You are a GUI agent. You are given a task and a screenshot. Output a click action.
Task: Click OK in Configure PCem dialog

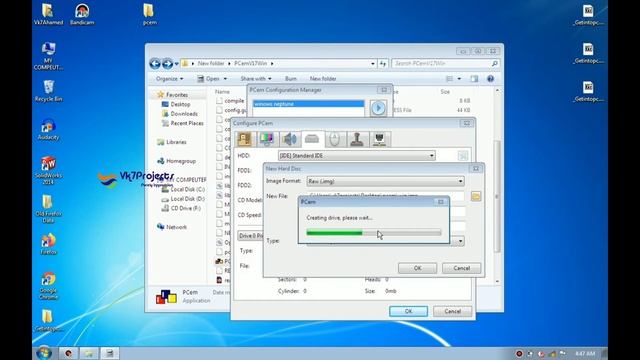pos(408,311)
